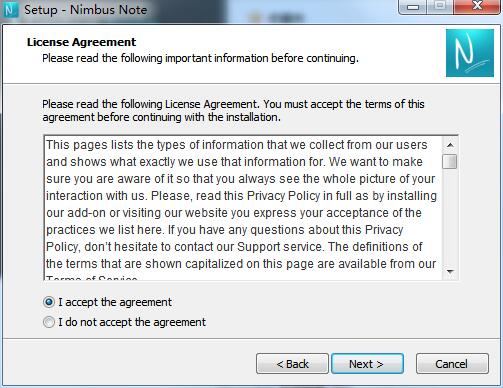Click the scrollbar track below the thumb

[450, 217]
